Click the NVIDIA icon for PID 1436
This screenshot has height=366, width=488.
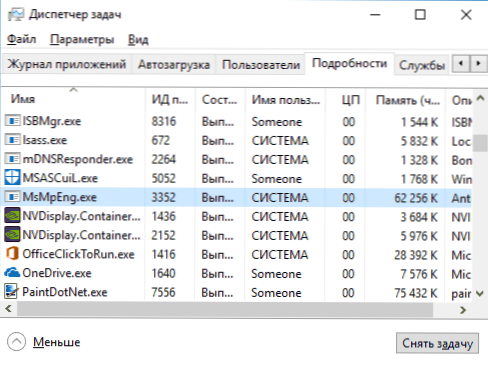[x=12, y=215]
